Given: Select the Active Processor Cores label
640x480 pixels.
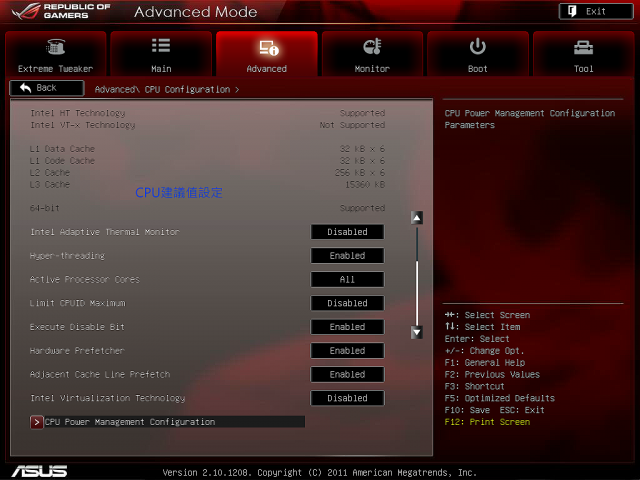Looking at the screenshot, I should [x=85, y=279].
